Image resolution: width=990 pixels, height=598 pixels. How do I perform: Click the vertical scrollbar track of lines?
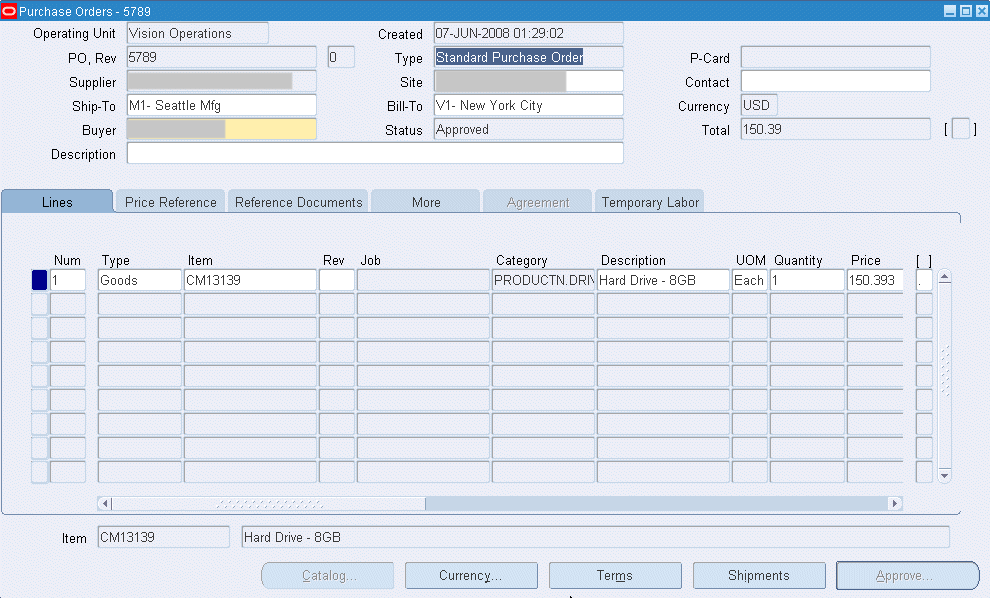945,376
